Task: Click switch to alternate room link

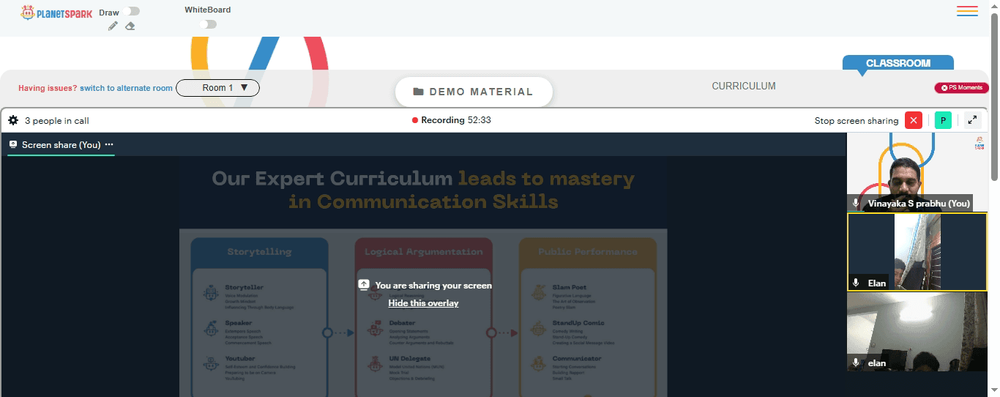Action: coord(126,88)
